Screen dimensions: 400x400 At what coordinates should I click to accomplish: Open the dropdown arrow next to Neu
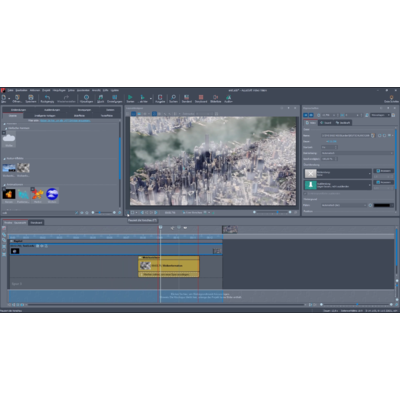tap(9, 99)
